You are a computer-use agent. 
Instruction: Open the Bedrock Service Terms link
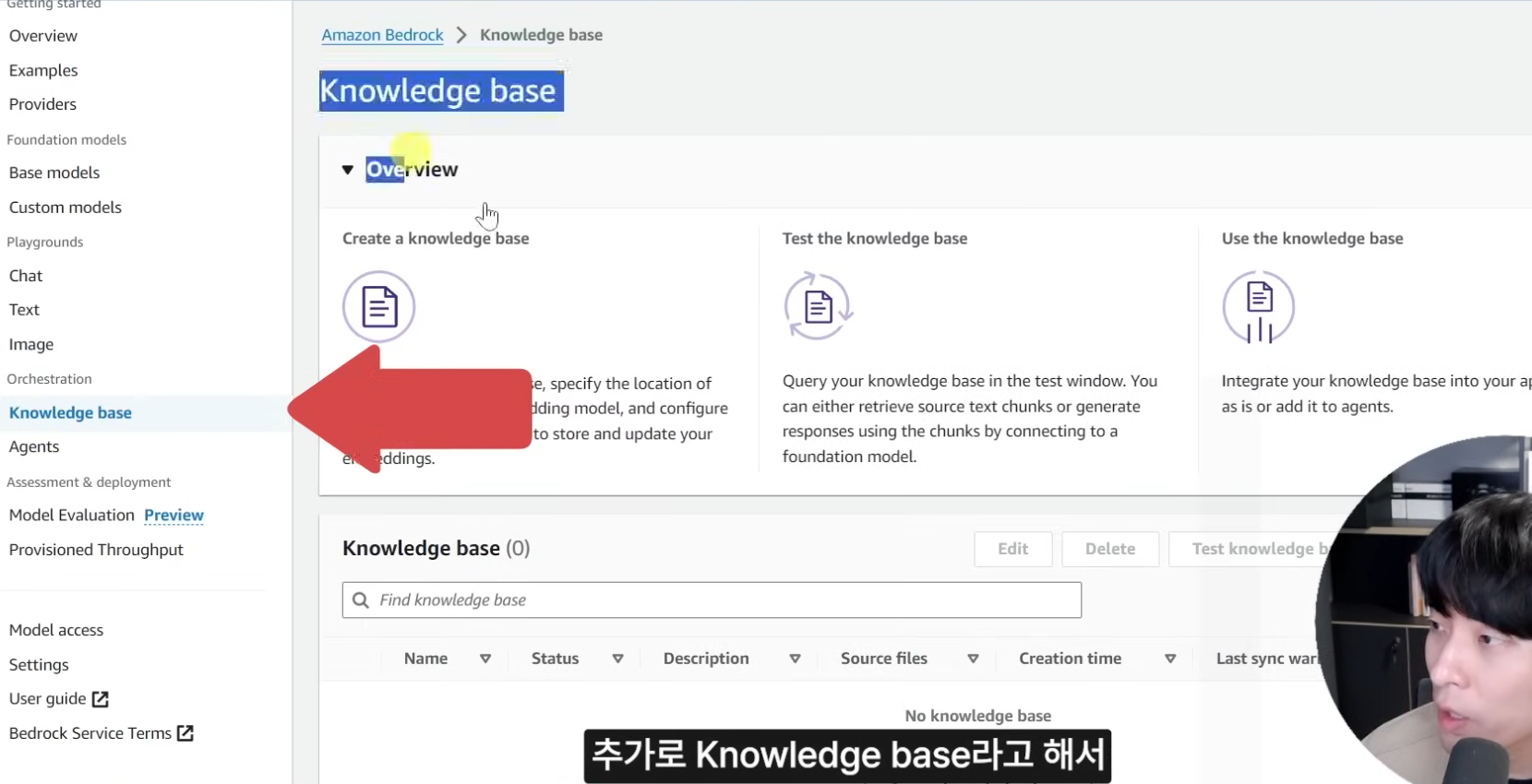(x=90, y=733)
